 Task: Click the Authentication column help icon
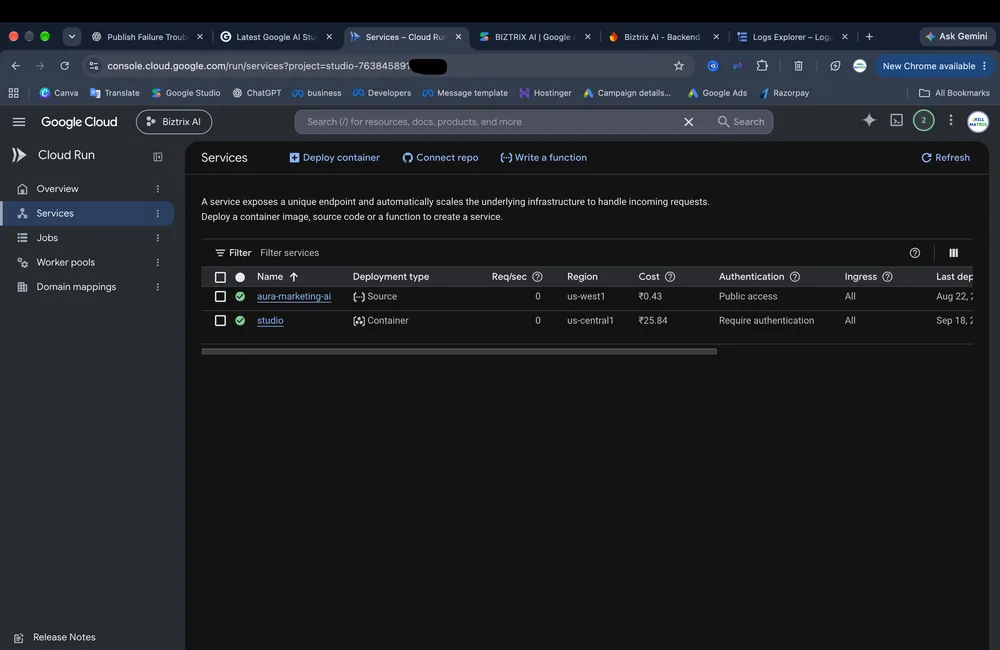pyautogui.click(x=795, y=277)
